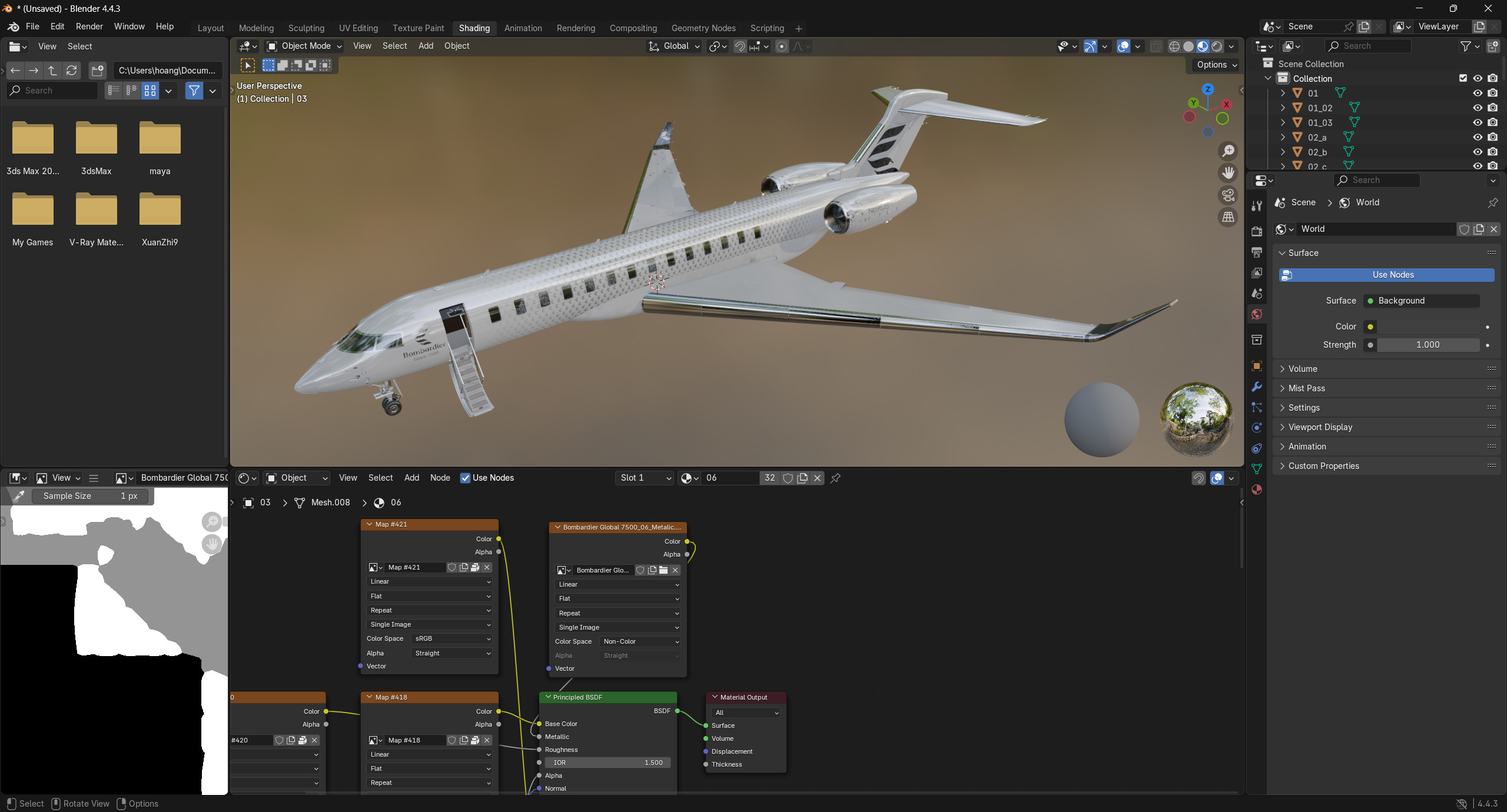This screenshot has width=1507, height=812.
Task: Open the Physics properties tab
Action: point(1257,428)
